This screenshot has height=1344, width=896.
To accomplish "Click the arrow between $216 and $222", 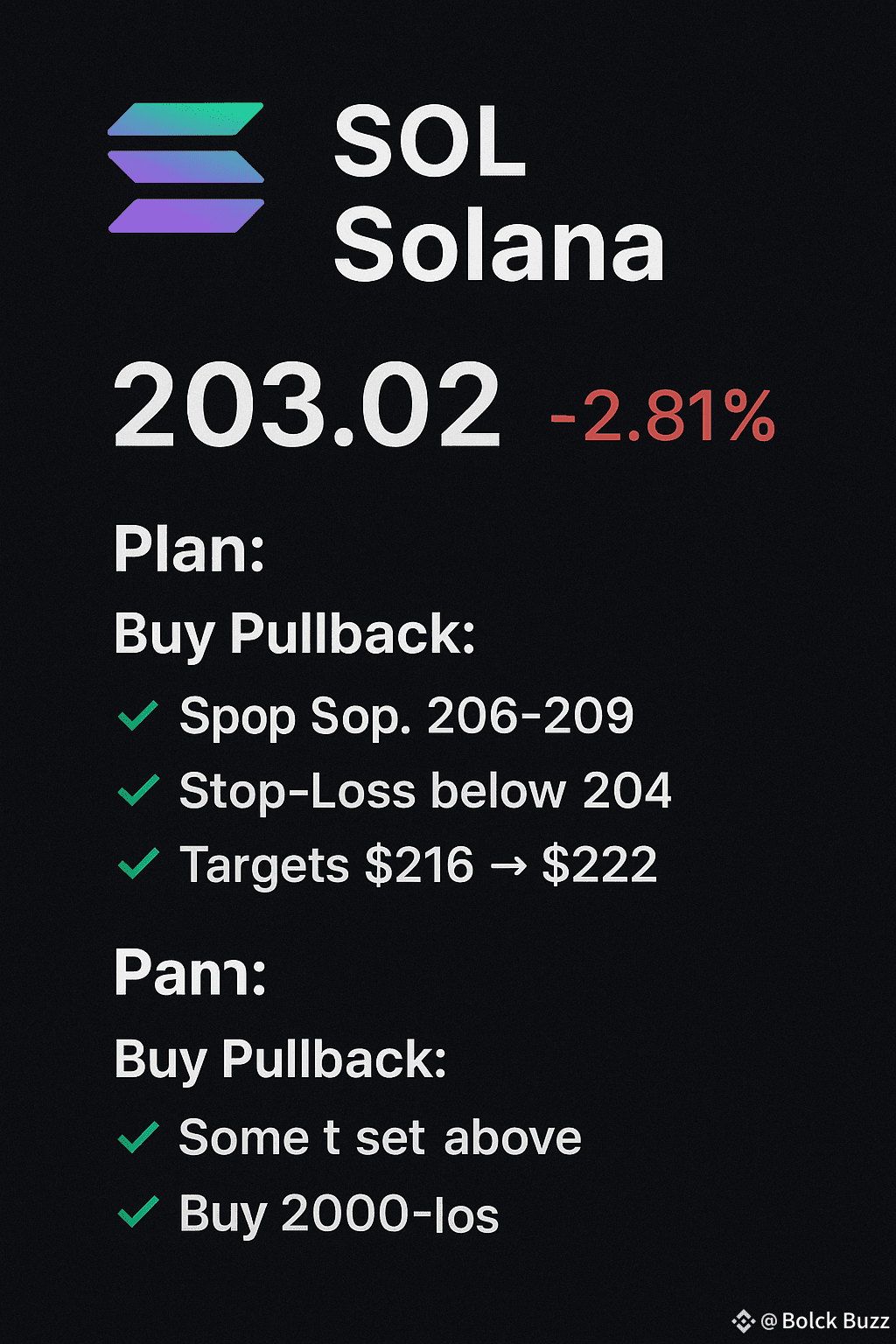I will pos(508,866).
